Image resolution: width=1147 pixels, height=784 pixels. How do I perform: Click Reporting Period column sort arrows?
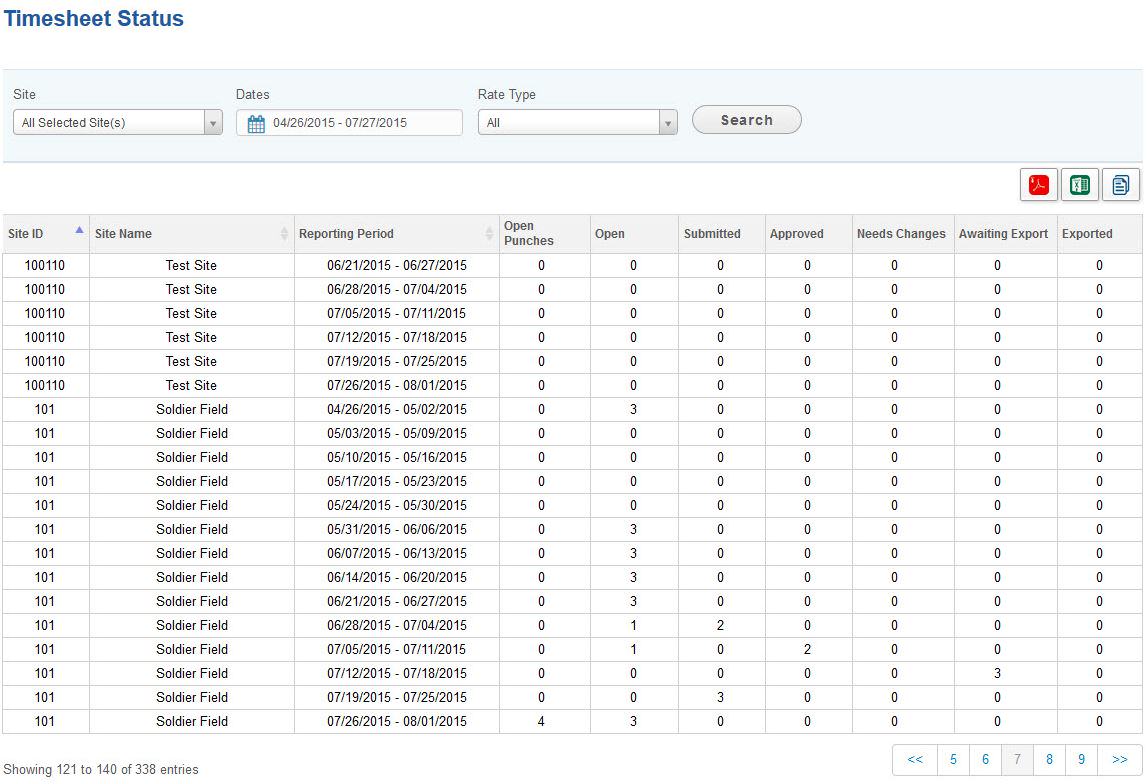tap(489, 234)
